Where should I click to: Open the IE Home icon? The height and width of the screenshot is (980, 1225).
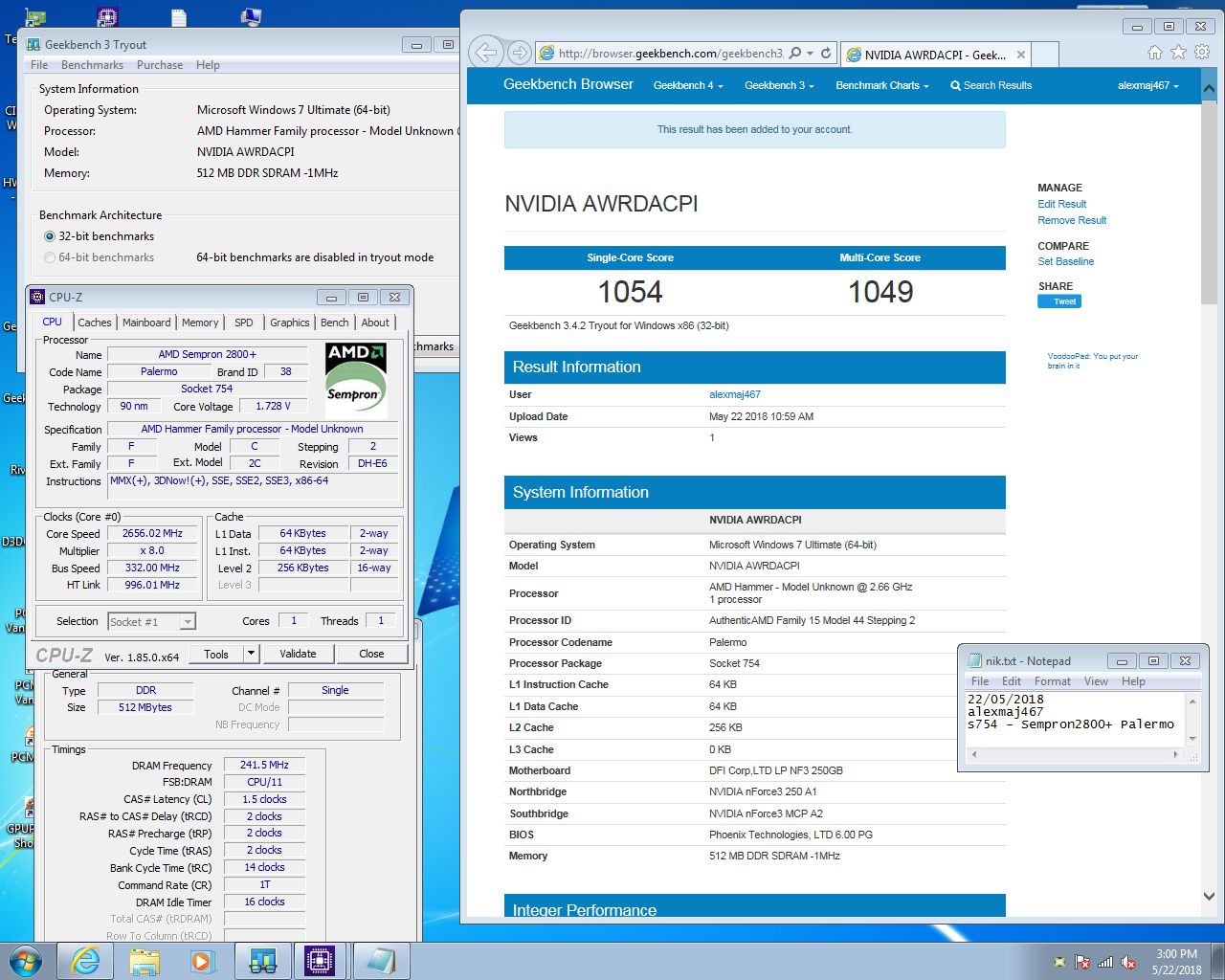[1154, 53]
